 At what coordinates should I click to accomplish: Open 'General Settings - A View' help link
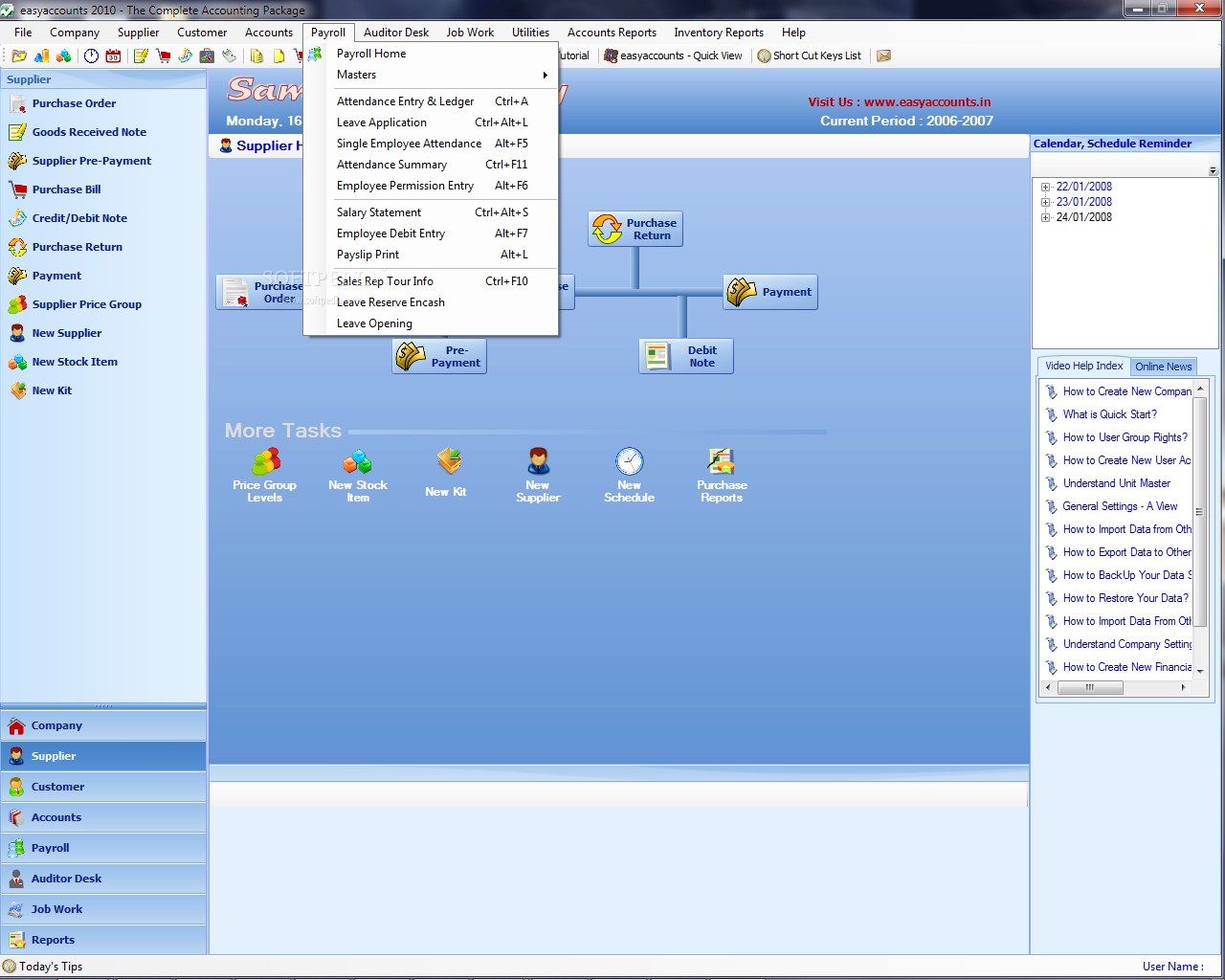(1120, 506)
